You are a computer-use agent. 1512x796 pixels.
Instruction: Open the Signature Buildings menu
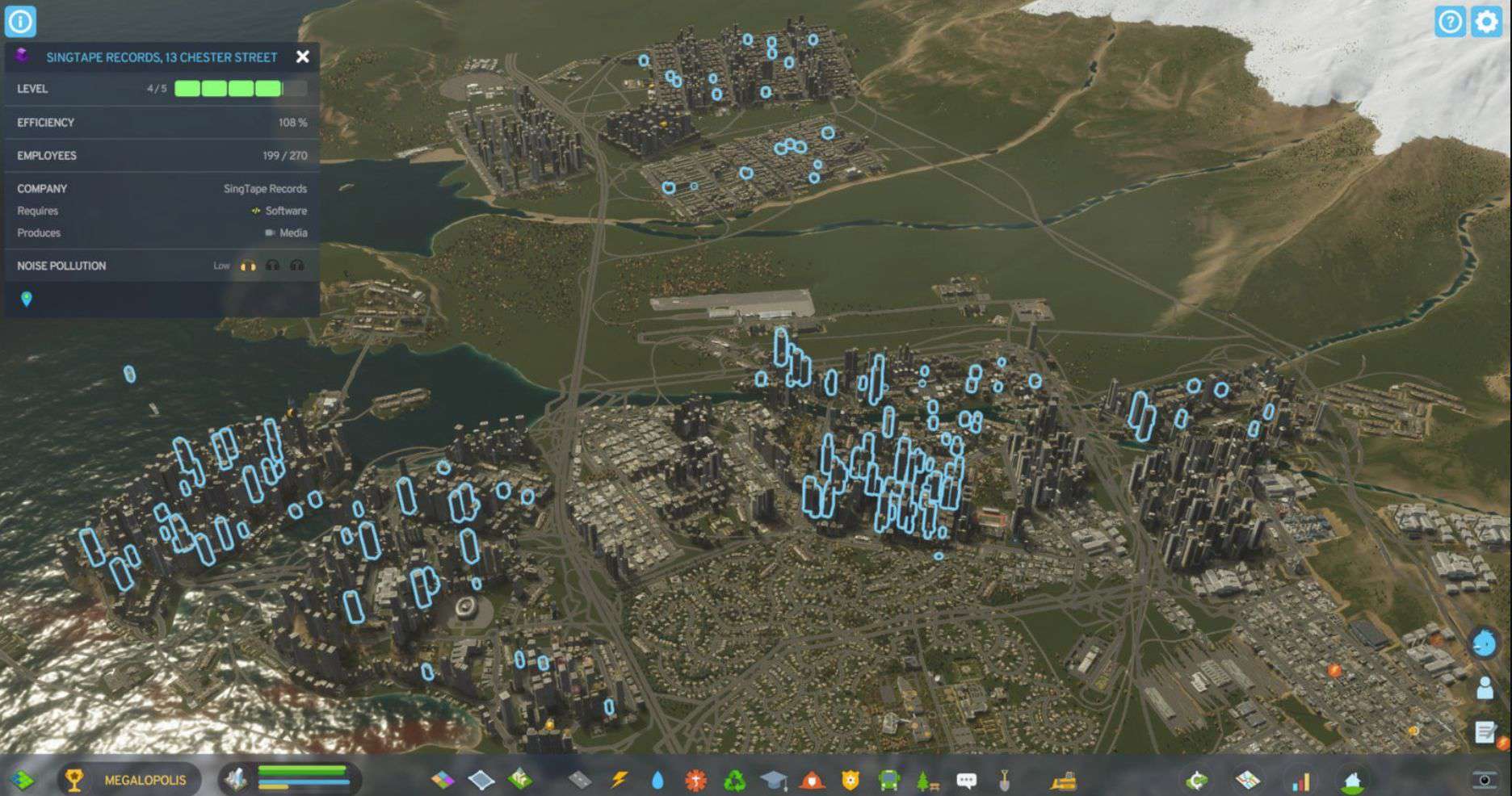click(x=520, y=780)
